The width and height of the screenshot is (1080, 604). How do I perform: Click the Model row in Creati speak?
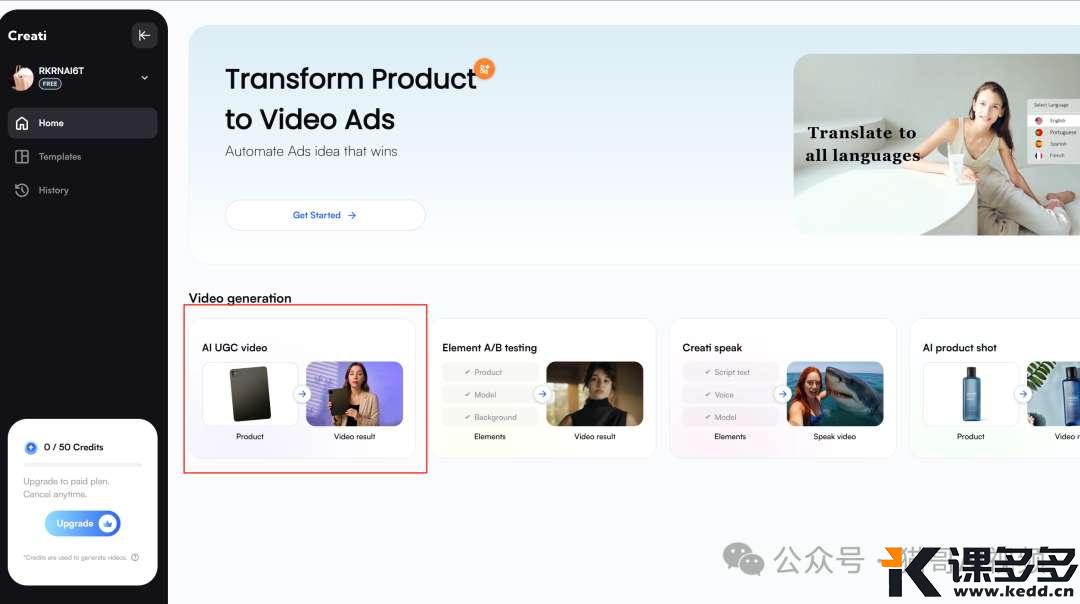[x=731, y=417]
